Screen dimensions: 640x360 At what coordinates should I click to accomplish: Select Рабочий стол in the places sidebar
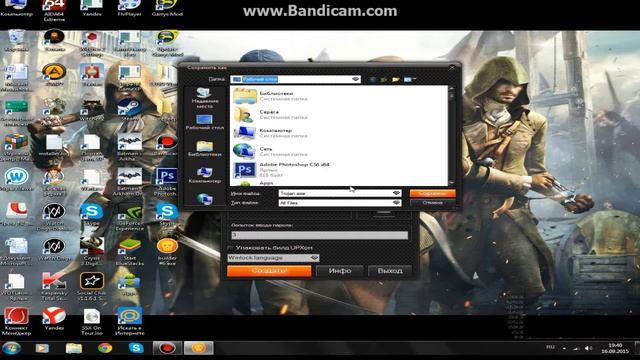coord(204,122)
